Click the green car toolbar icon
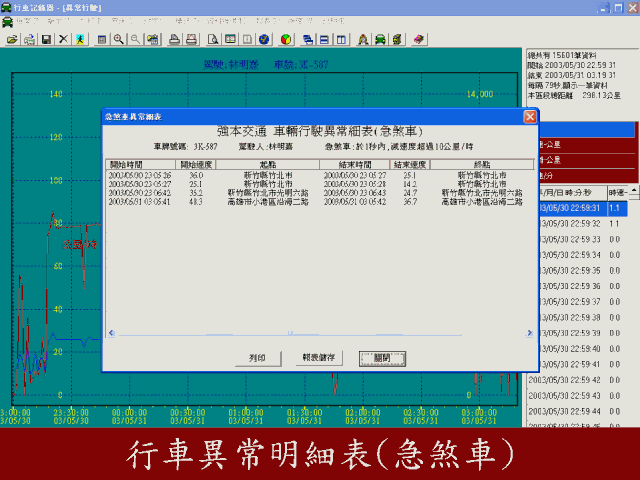Viewport: 640px width, 480px height. pyautogui.click(x=380, y=39)
